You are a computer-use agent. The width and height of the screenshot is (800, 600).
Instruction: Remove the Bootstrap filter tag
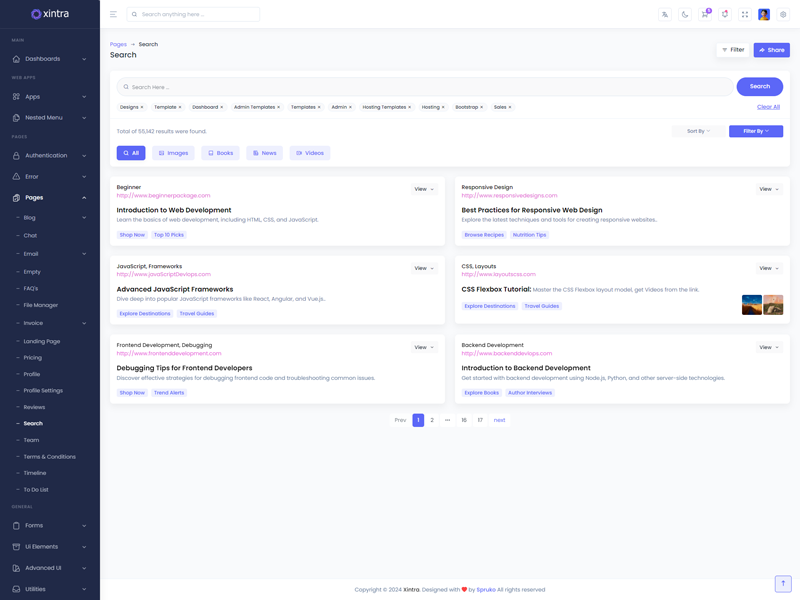tap(482, 107)
